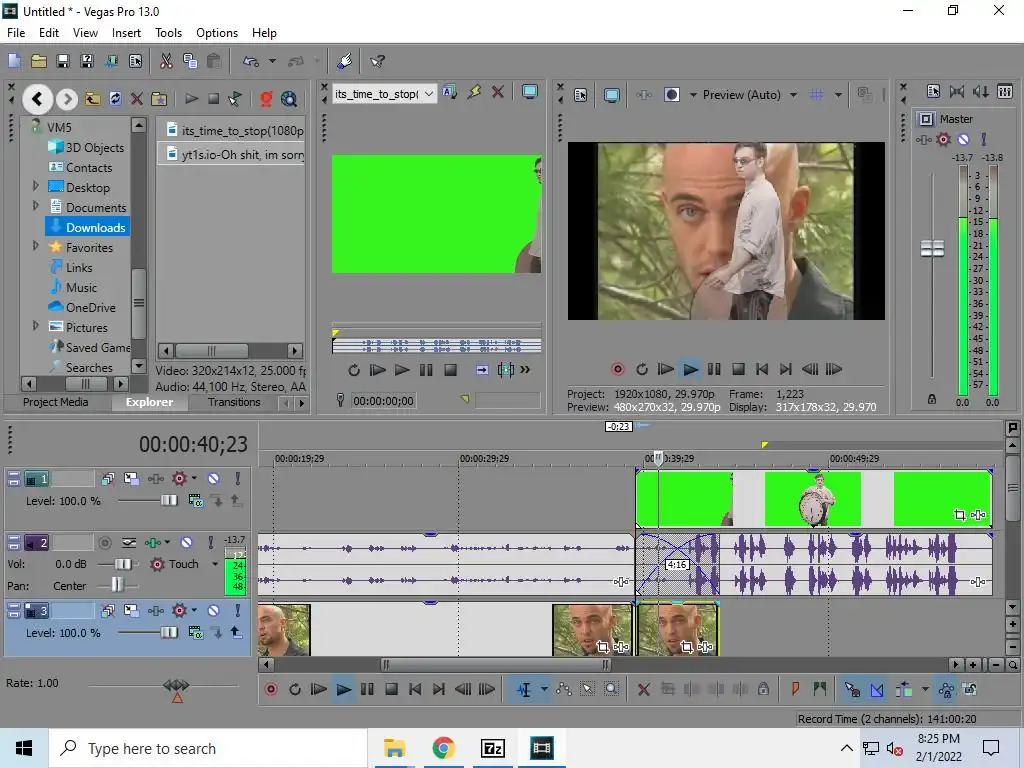Toggle solo on video track 1
This screenshot has height=768, width=1024.
238,479
